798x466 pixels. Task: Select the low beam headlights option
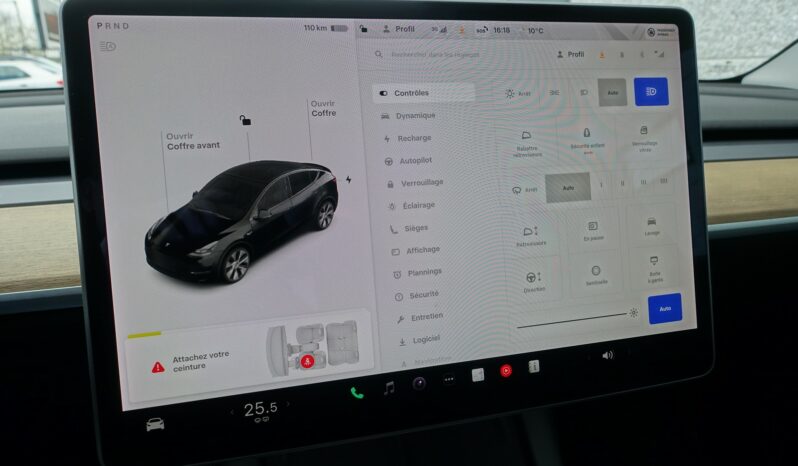(584, 93)
